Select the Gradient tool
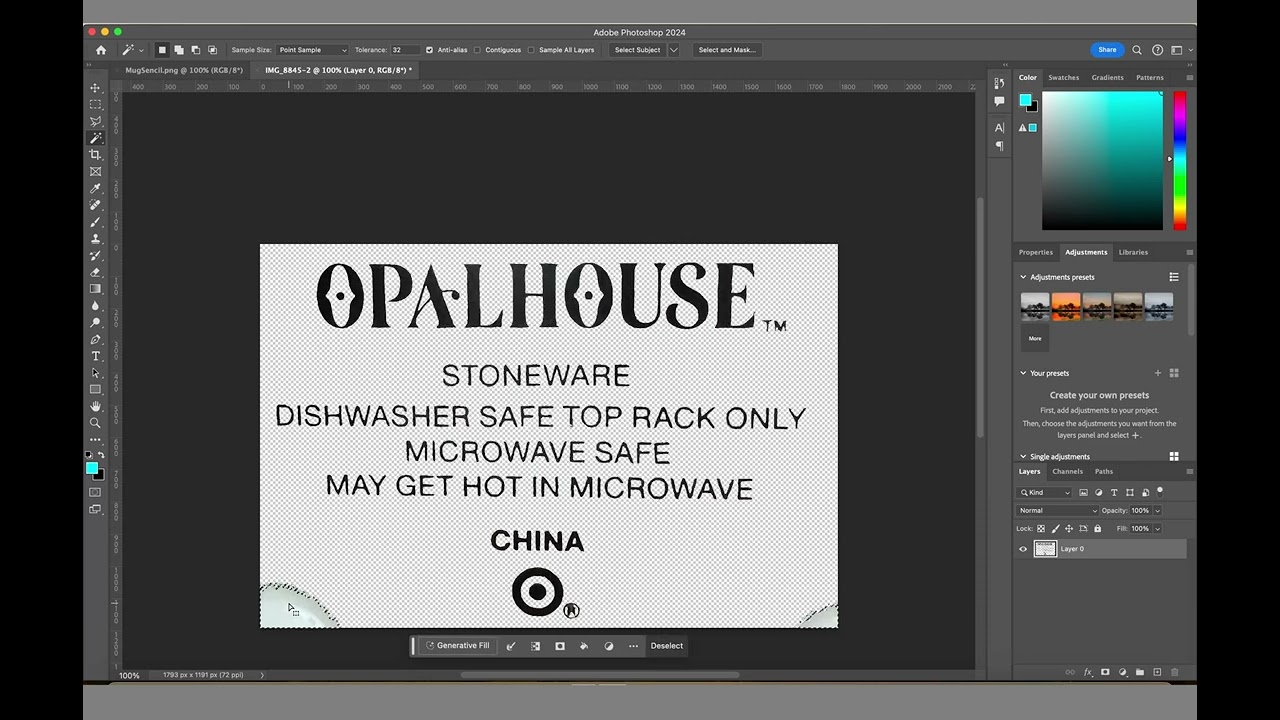The width and height of the screenshot is (1280, 720). click(96, 289)
